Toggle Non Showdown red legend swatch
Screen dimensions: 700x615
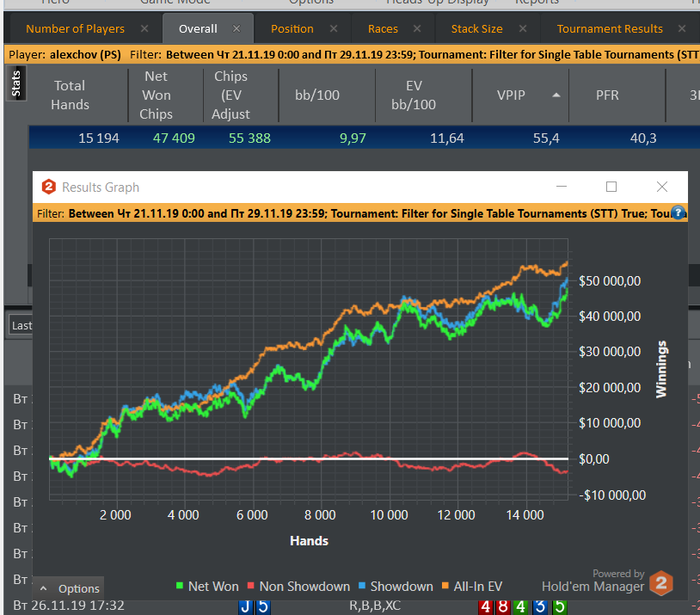click(251, 586)
